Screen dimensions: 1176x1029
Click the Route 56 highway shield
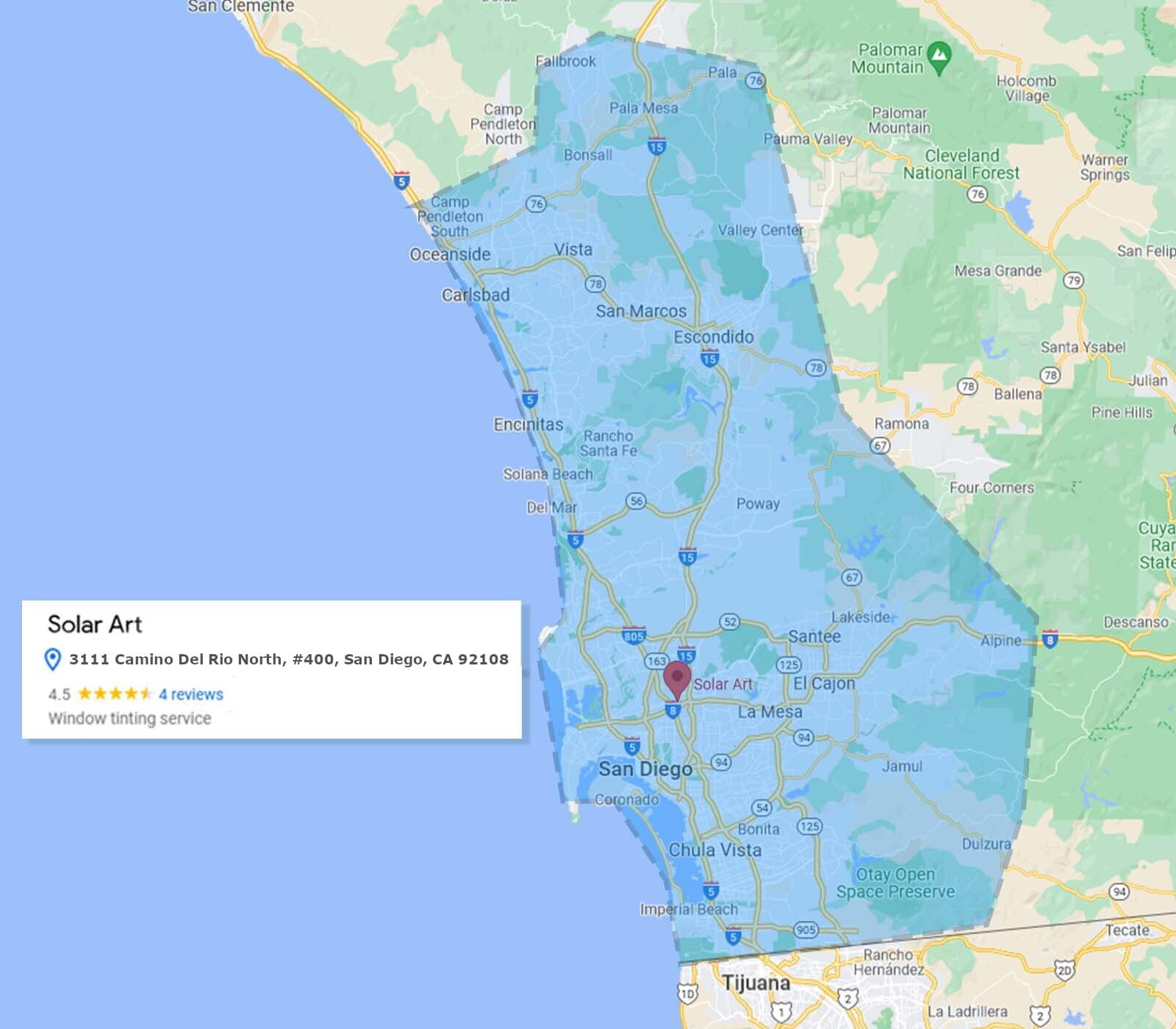tap(636, 501)
